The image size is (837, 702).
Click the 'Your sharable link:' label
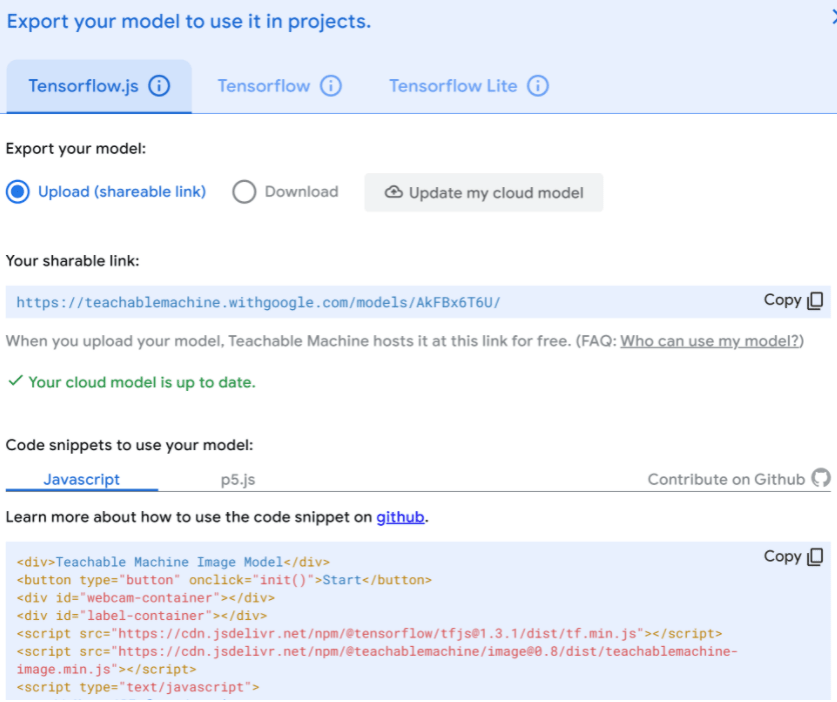(x=73, y=261)
